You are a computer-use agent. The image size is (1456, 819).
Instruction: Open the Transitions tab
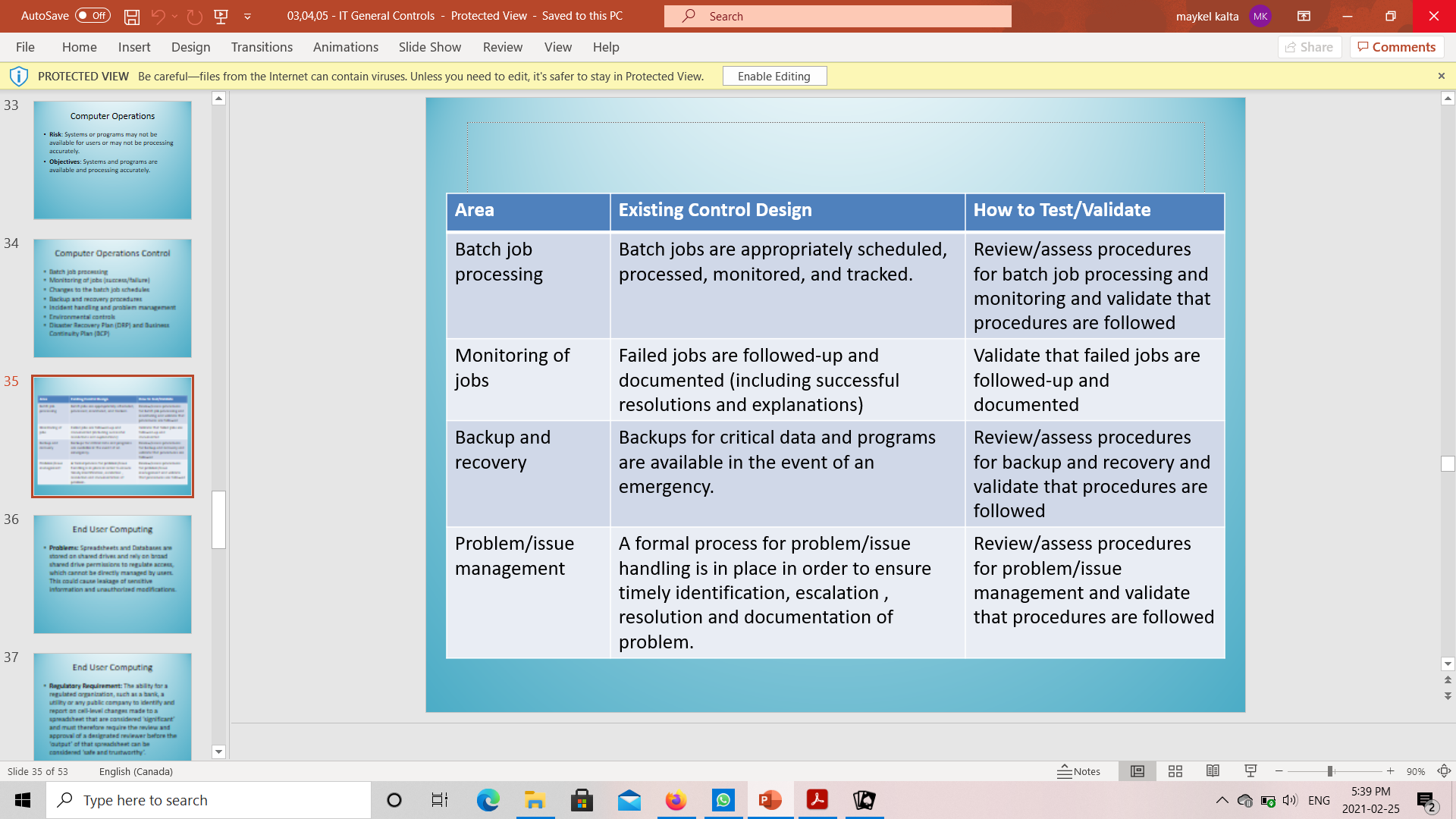tap(262, 47)
